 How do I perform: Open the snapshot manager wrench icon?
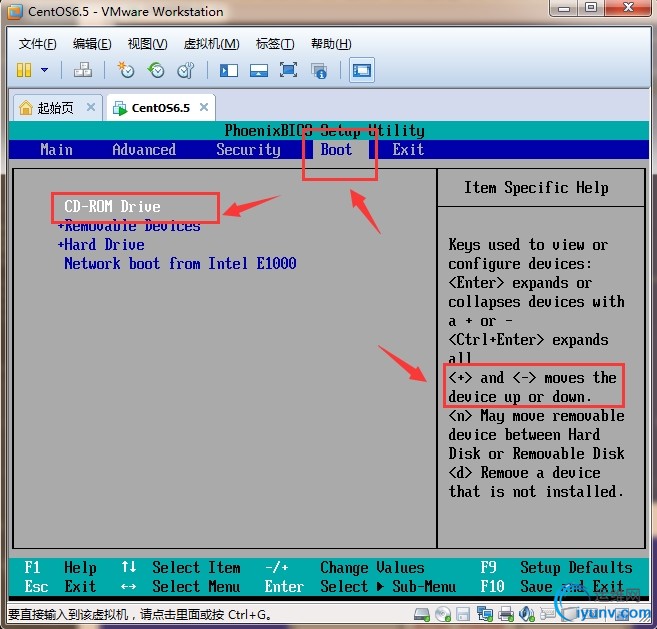click(186, 70)
